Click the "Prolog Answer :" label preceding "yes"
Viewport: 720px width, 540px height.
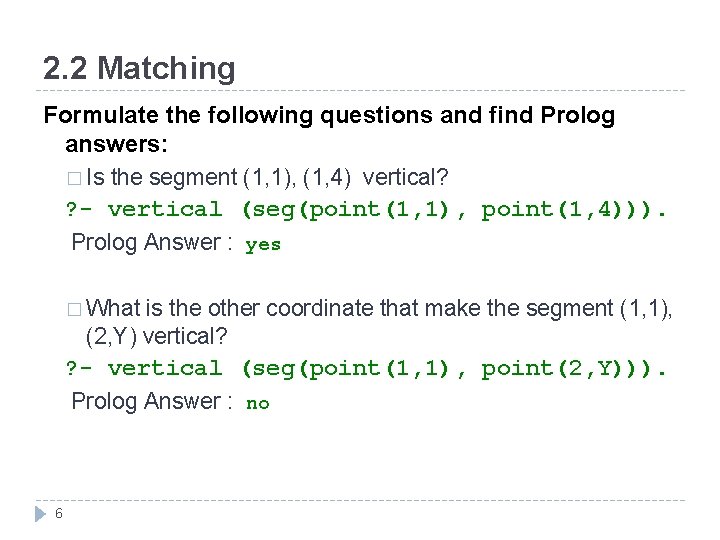[x=152, y=243]
